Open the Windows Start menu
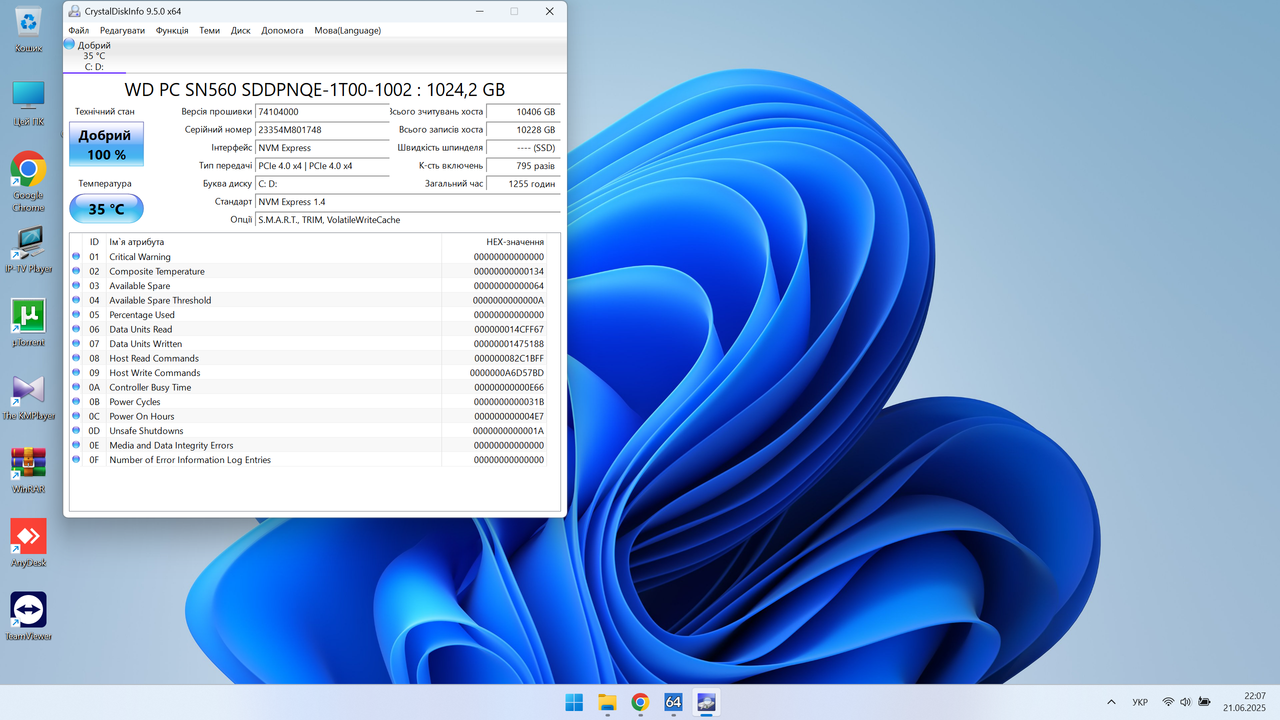The image size is (1280, 720). point(574,702)
